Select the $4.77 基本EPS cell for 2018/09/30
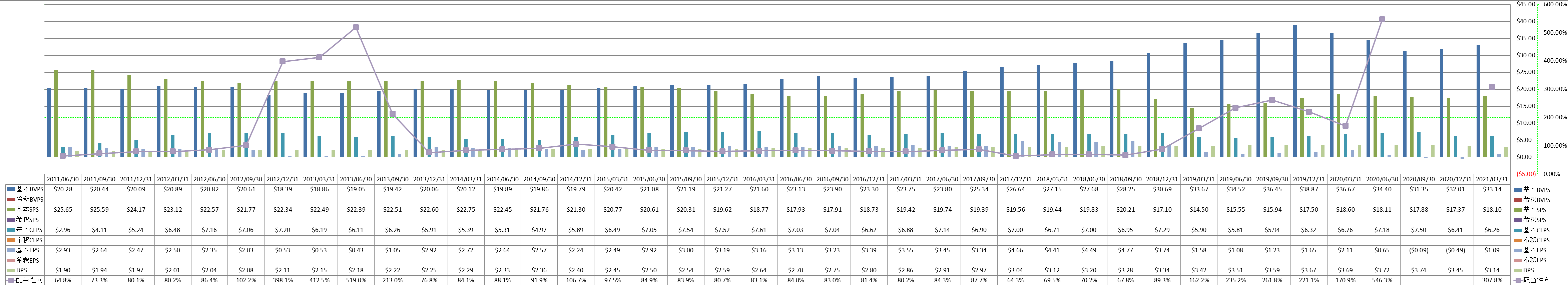This screenshot has height=286, width=1568. [x=1125, y=250]
